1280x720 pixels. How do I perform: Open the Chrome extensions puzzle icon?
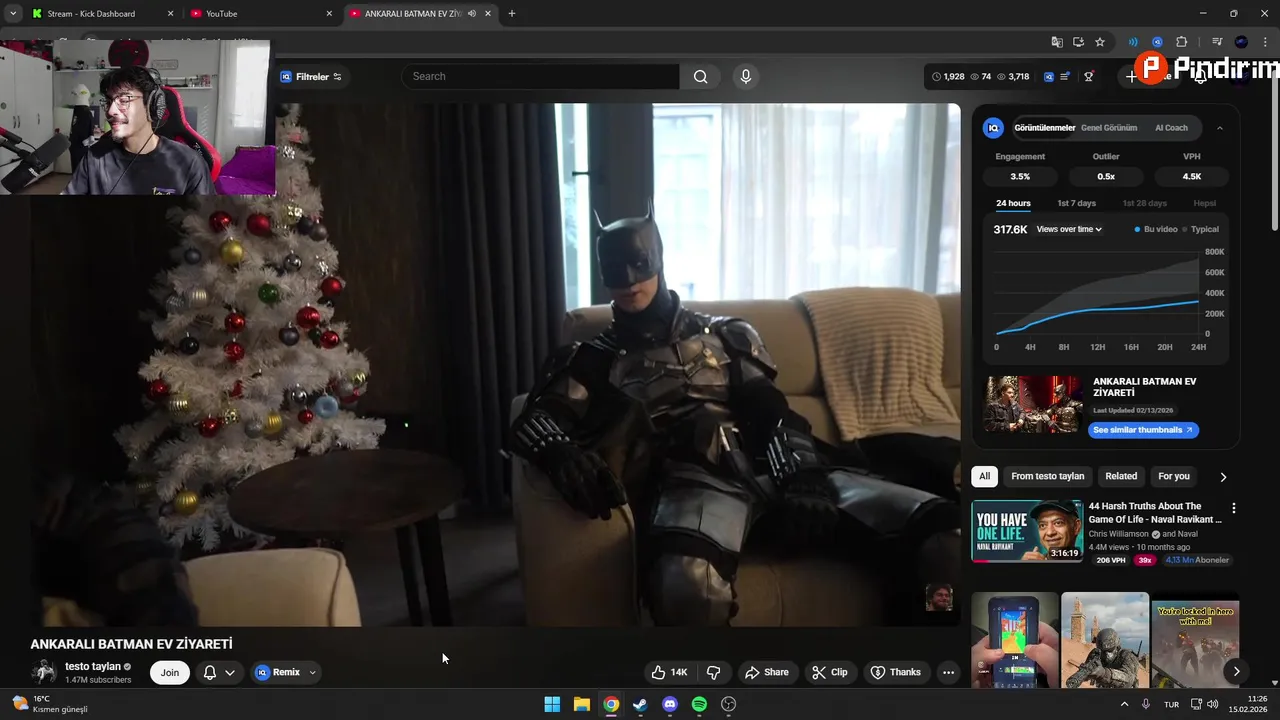point(1181,42)
